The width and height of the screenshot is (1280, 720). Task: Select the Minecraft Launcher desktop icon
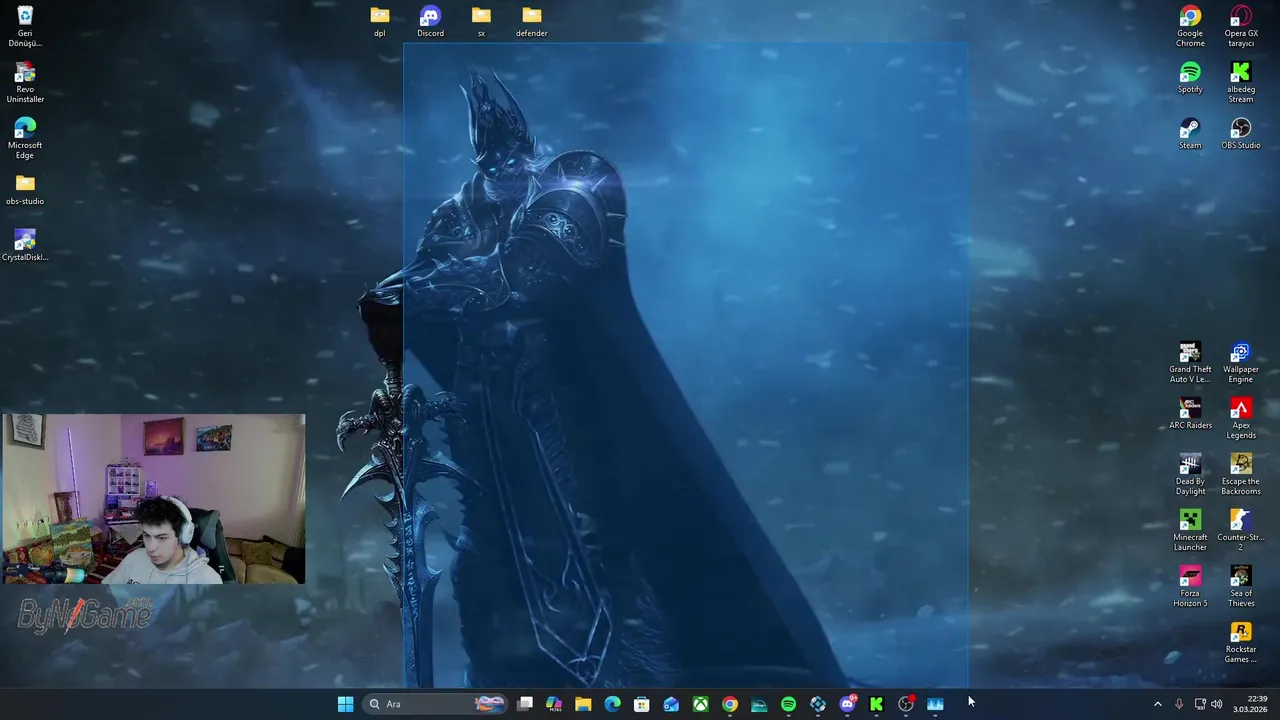click(1190, 530)
